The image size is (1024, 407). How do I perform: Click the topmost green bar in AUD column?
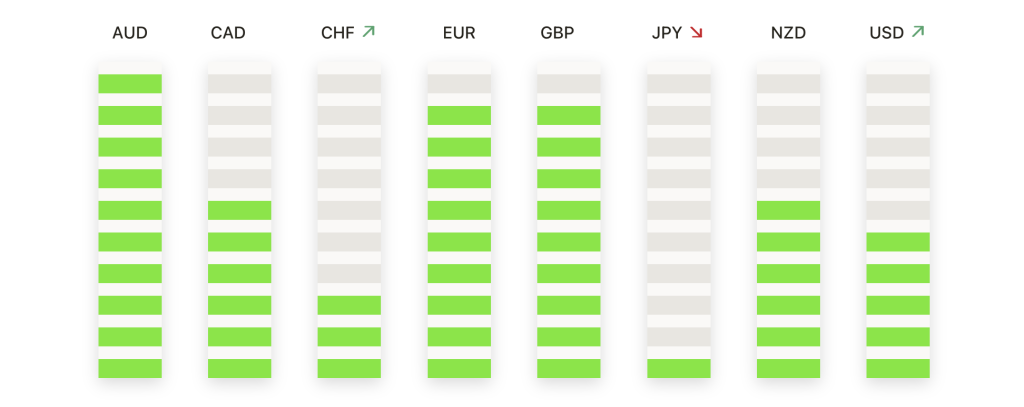[x=130, y=84]
